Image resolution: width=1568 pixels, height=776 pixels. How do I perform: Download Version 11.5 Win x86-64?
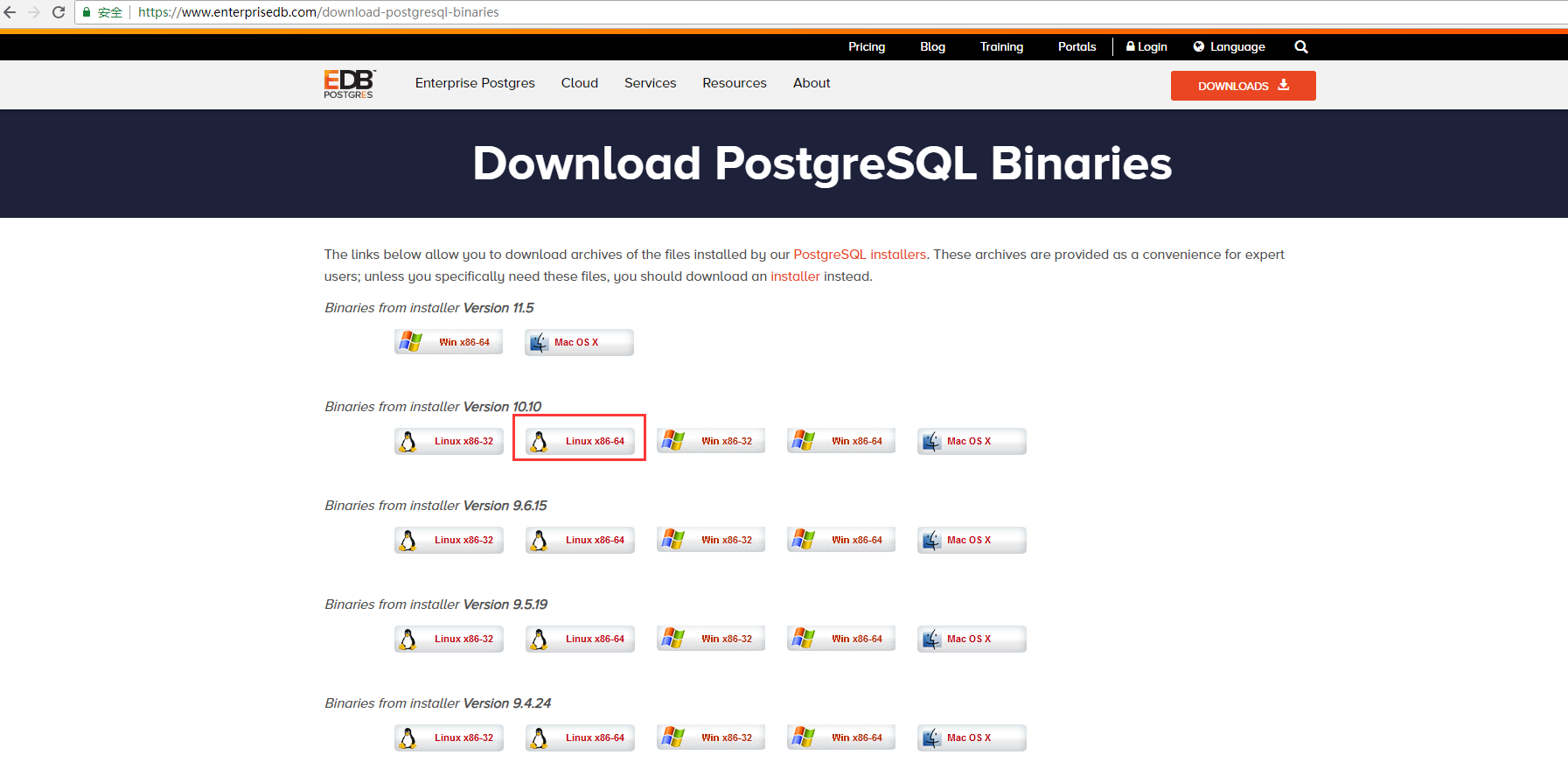(x=449, y=342)
